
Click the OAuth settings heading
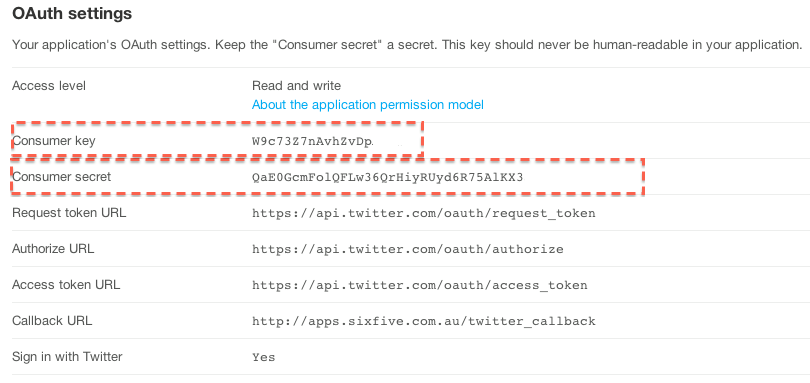point(72,13)
